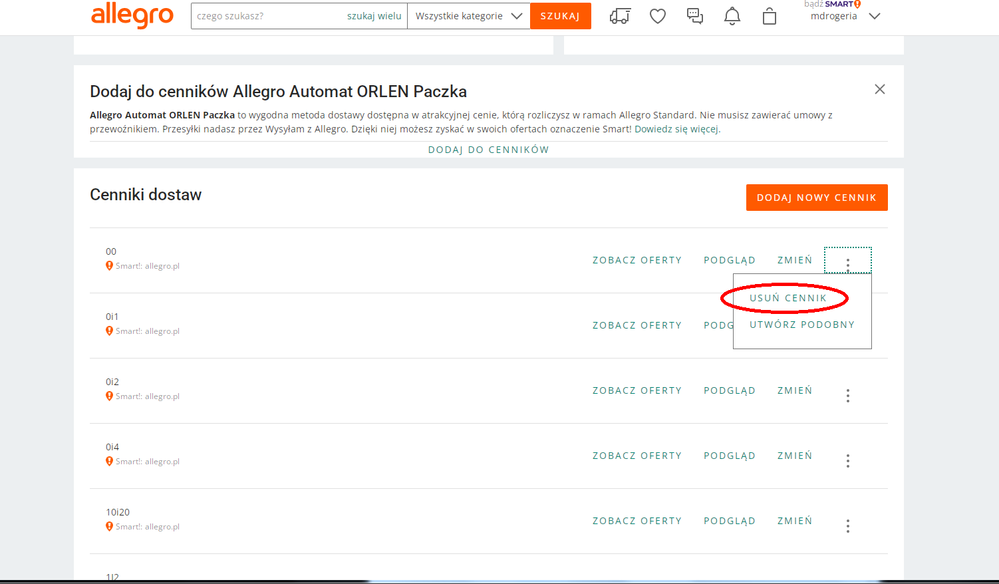
Task: Click the SZUKAJ search button
Action: point(560,16)
